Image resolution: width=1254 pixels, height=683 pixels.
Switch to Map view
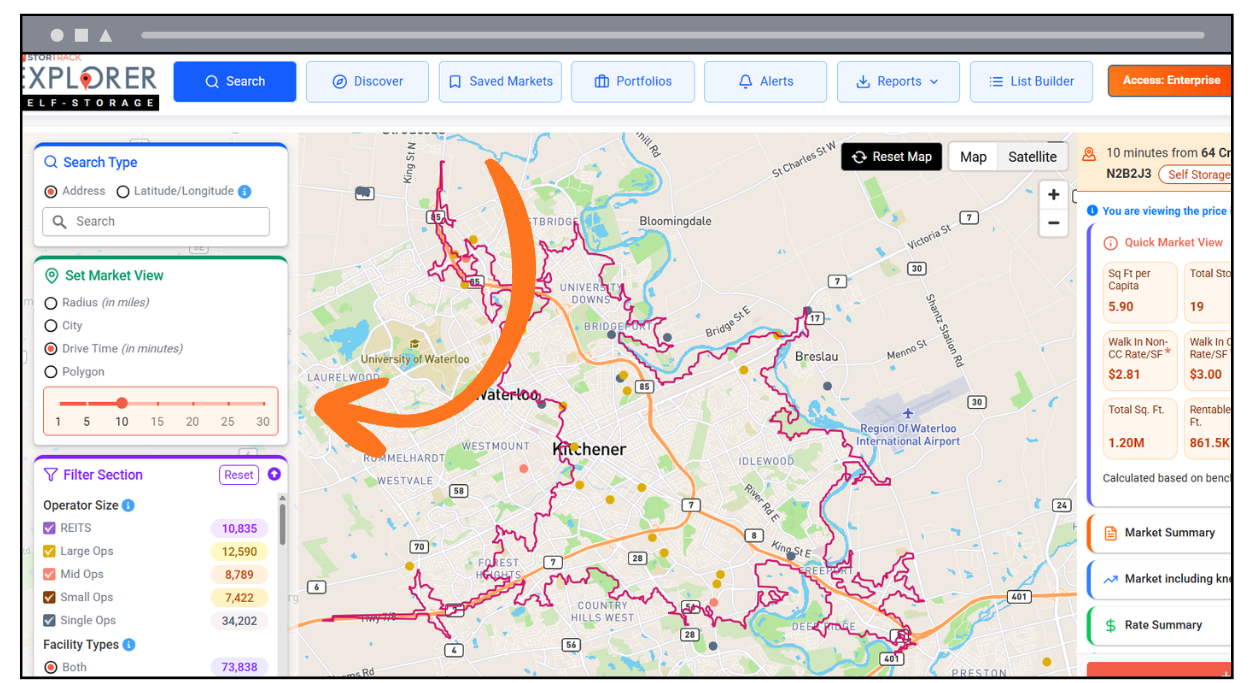(973, 157)
